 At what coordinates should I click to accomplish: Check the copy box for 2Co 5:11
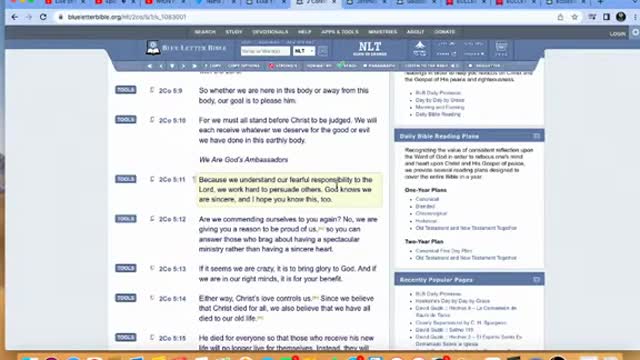coord(152,179)
